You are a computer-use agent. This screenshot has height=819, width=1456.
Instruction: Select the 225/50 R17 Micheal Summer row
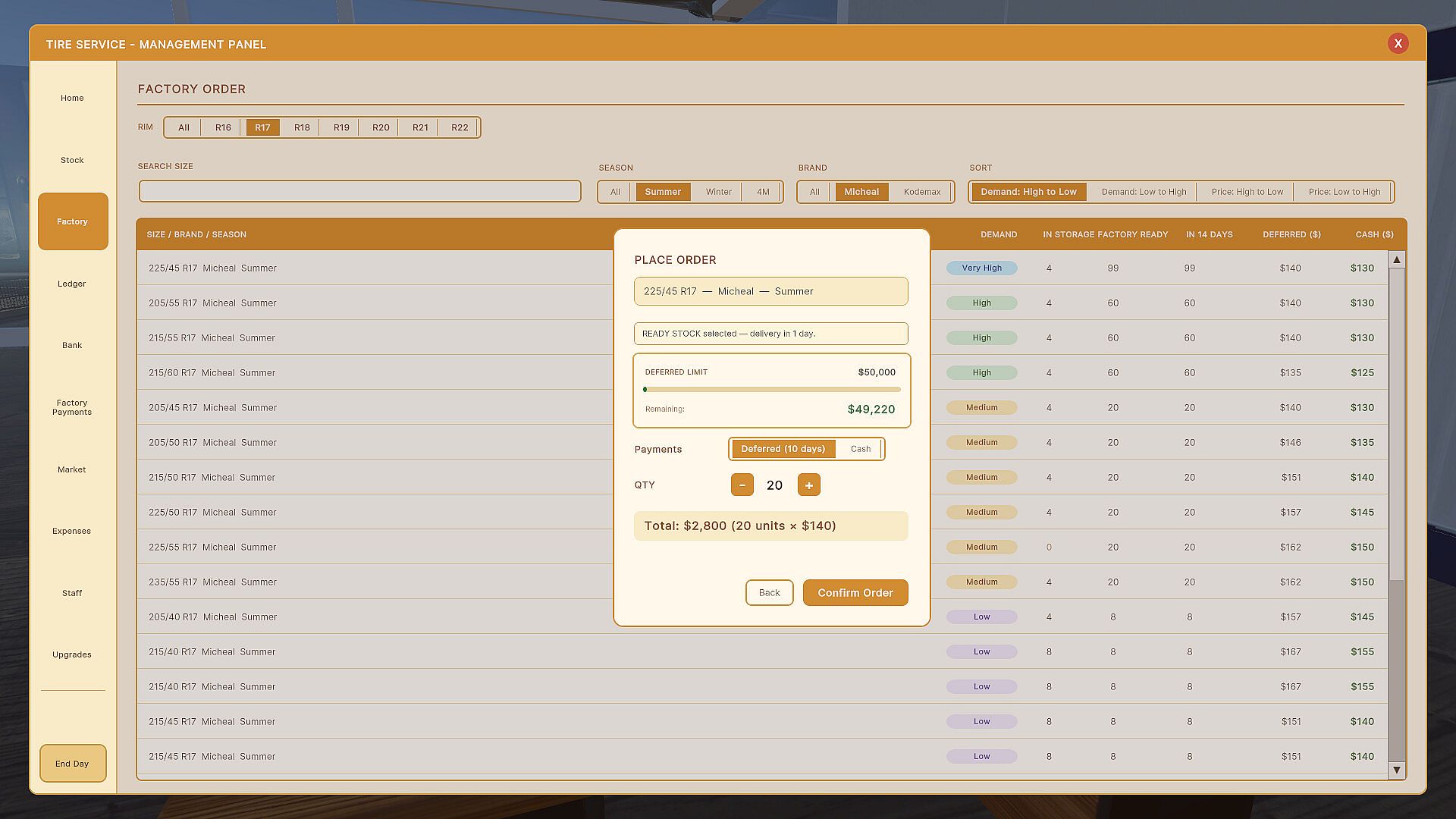point(762,512)
